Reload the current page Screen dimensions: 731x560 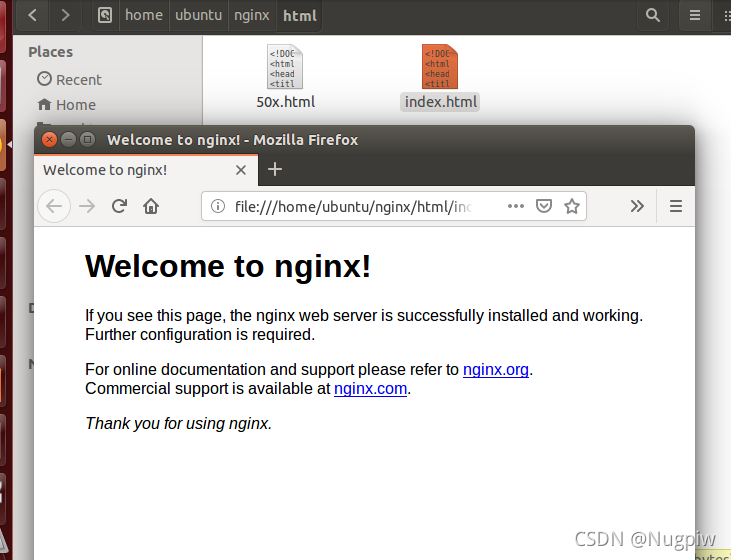tap(119, 206)
